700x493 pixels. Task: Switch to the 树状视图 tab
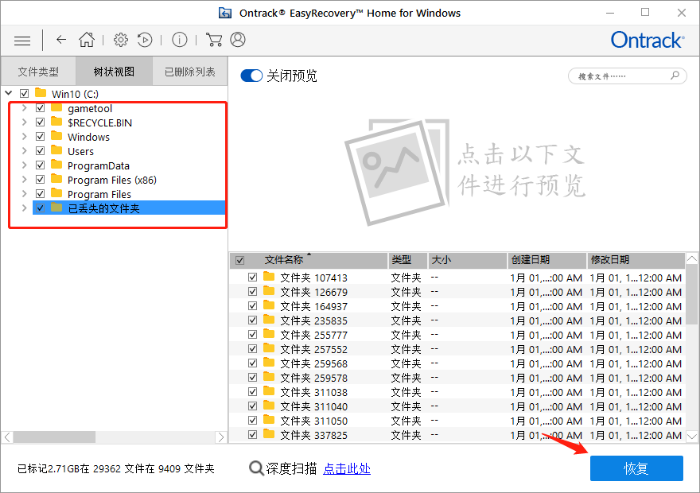point(114,71)
